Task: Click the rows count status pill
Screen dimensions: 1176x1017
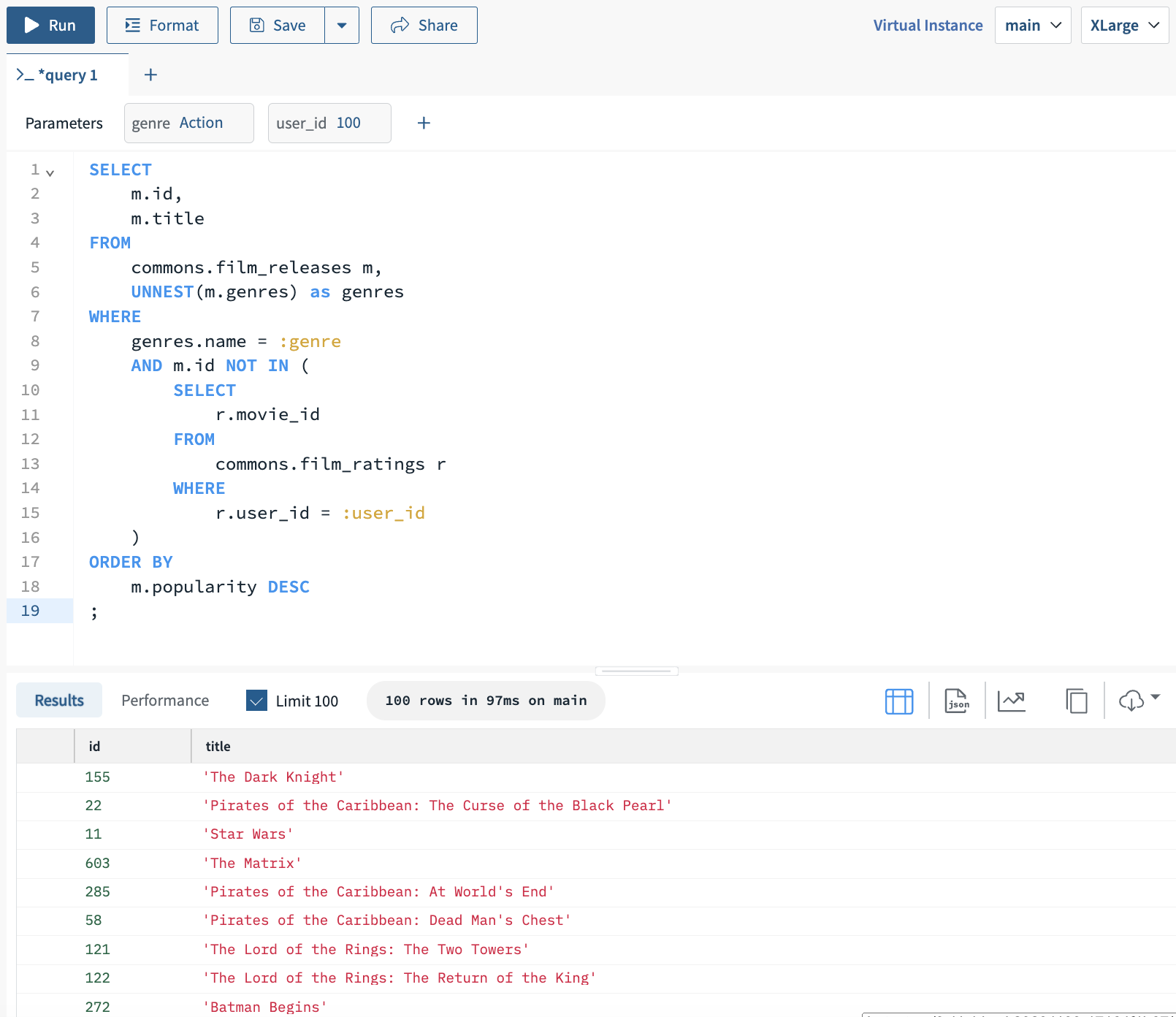Action: pyautogui.click(x=486, y=701)
